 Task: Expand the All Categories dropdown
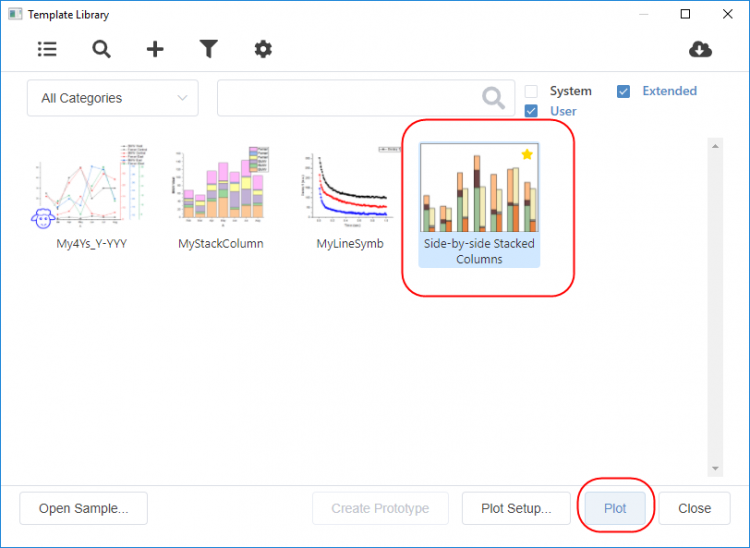pyautogui.click(x=113, y=98)
